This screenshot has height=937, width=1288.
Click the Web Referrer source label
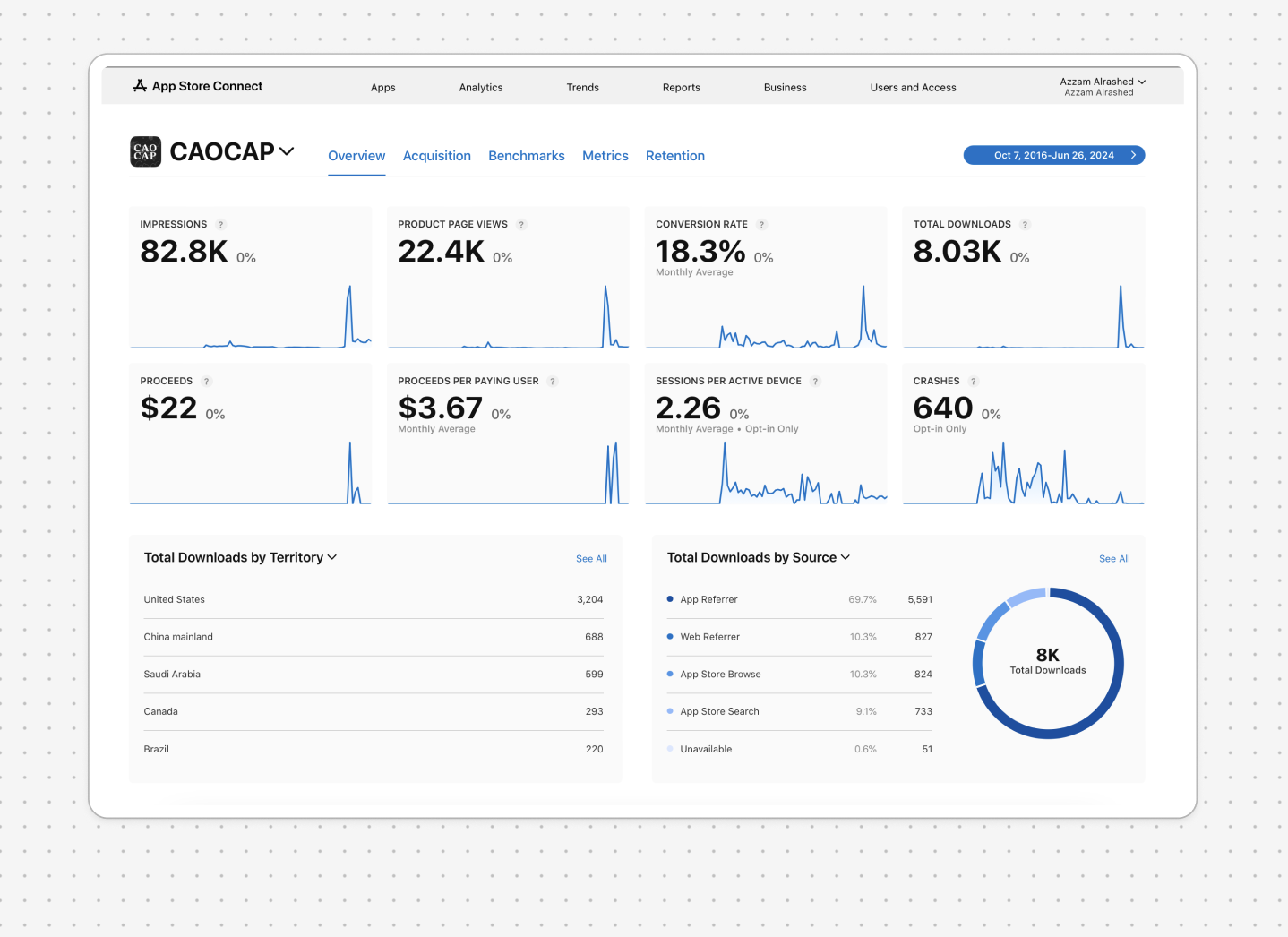(709, 637)
